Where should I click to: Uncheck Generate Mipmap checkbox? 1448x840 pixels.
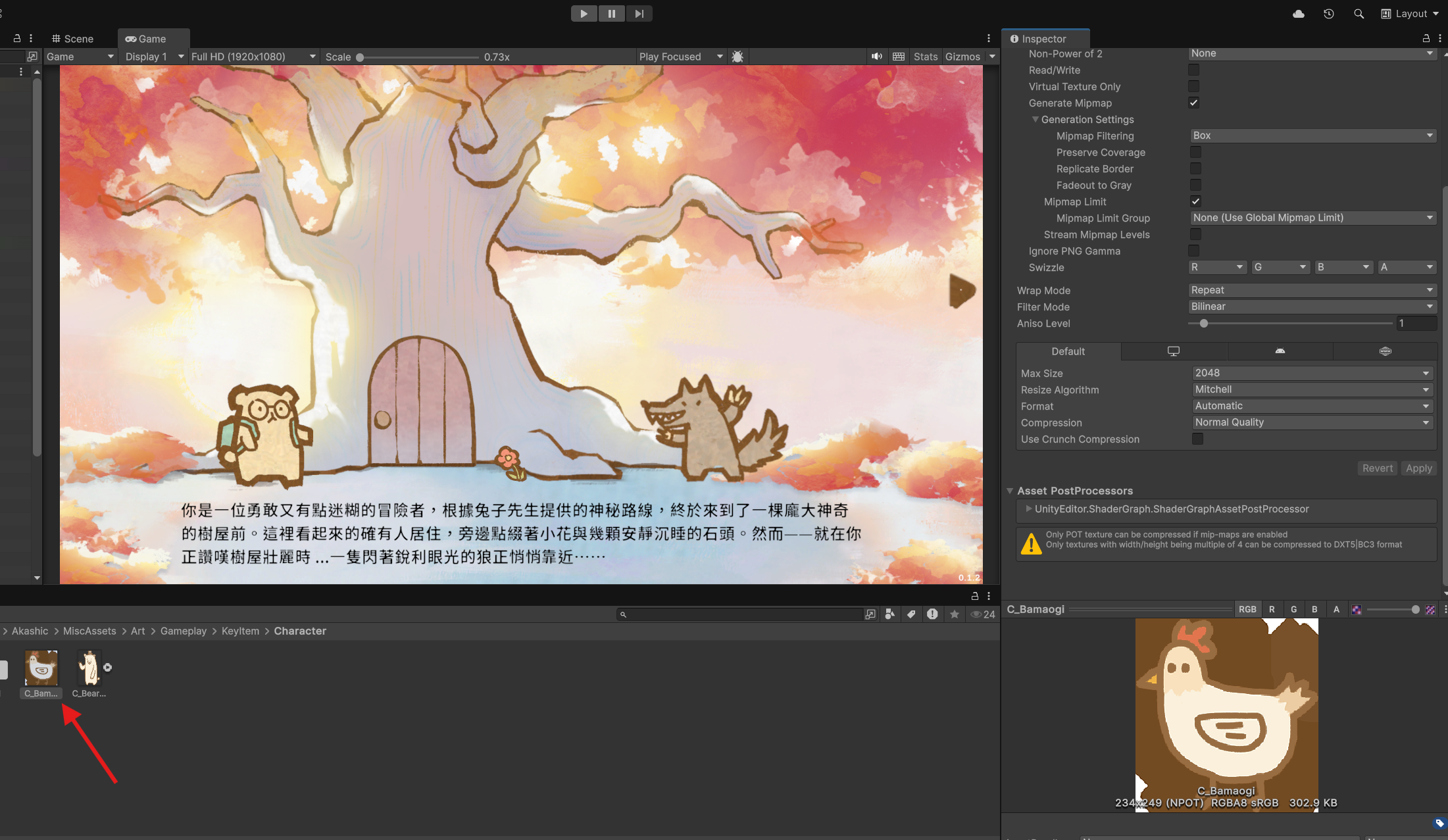tap(1193, 103)
